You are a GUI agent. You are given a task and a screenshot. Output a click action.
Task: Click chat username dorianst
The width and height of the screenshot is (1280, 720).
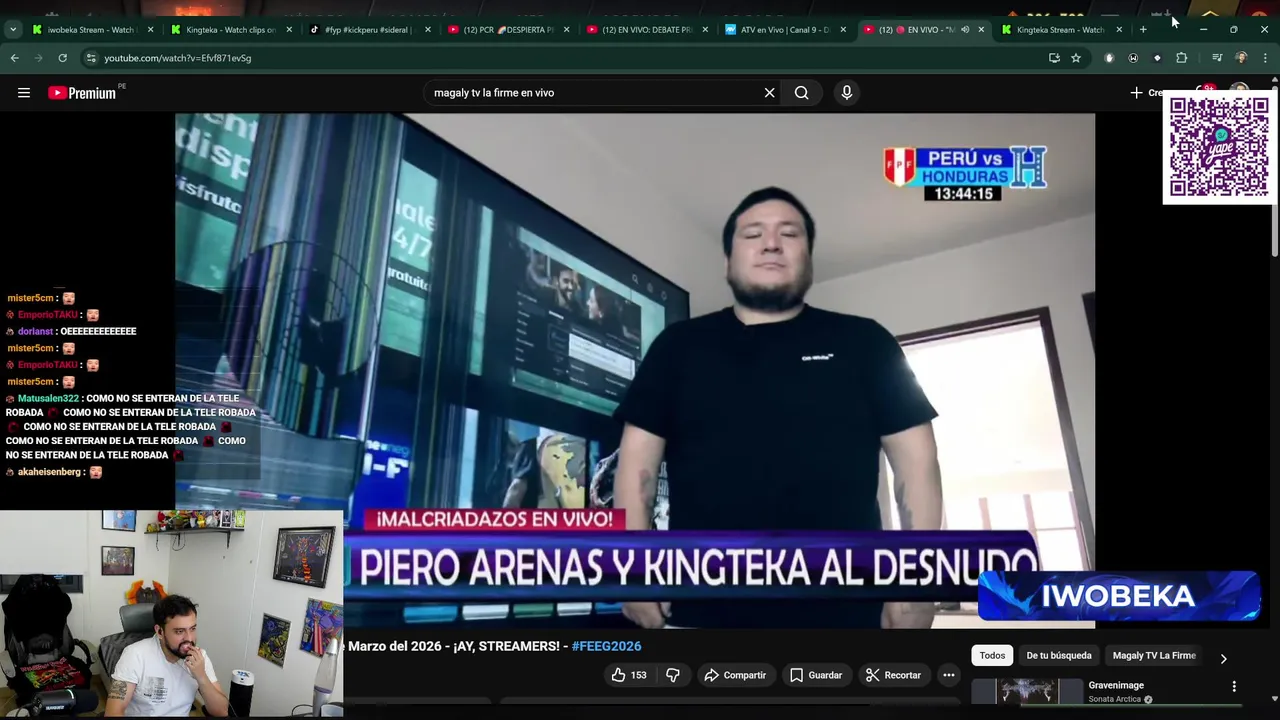click(35, 331)
